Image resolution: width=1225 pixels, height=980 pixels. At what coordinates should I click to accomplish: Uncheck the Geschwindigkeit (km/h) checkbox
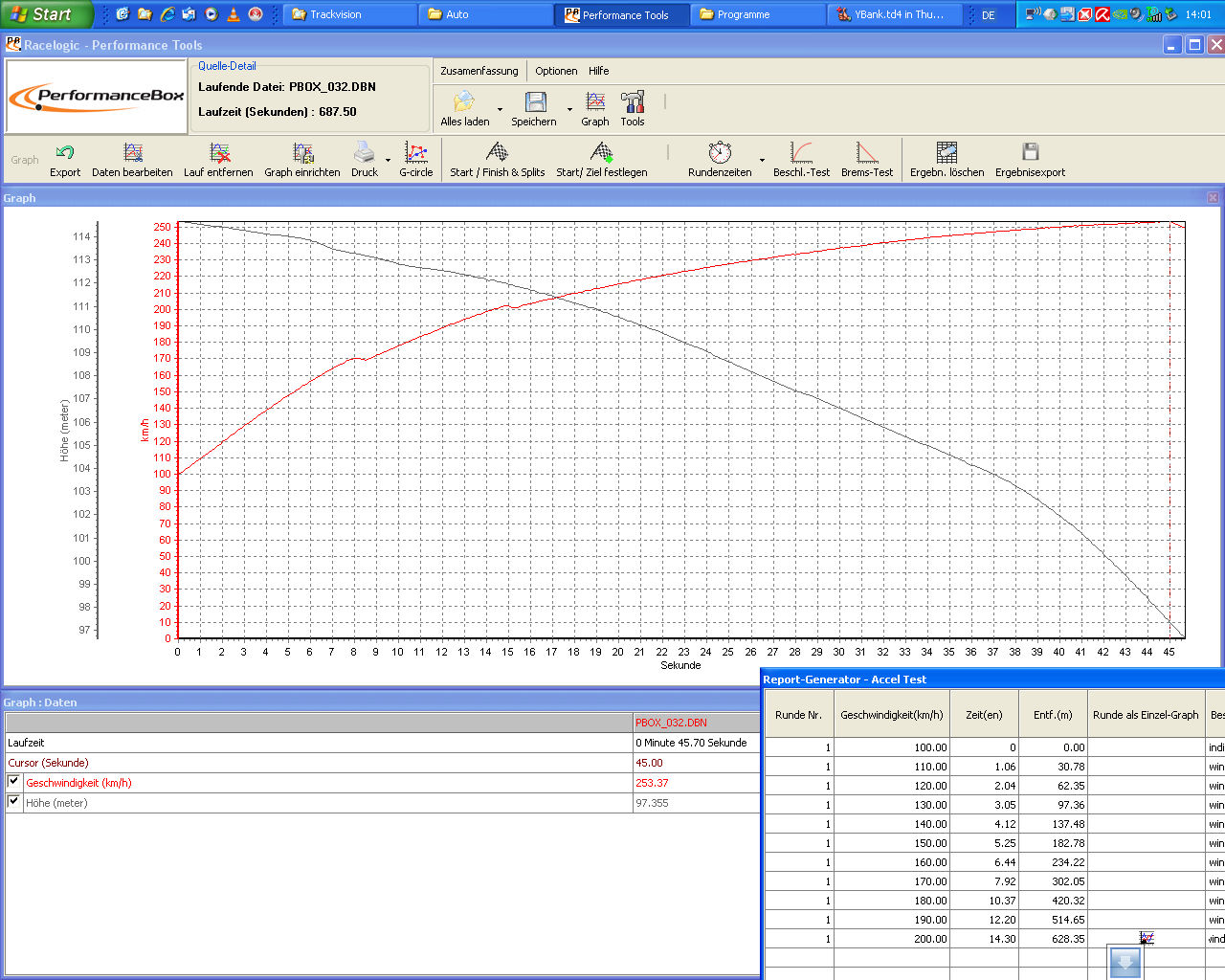pyautogui.click(x=14, y=782)
